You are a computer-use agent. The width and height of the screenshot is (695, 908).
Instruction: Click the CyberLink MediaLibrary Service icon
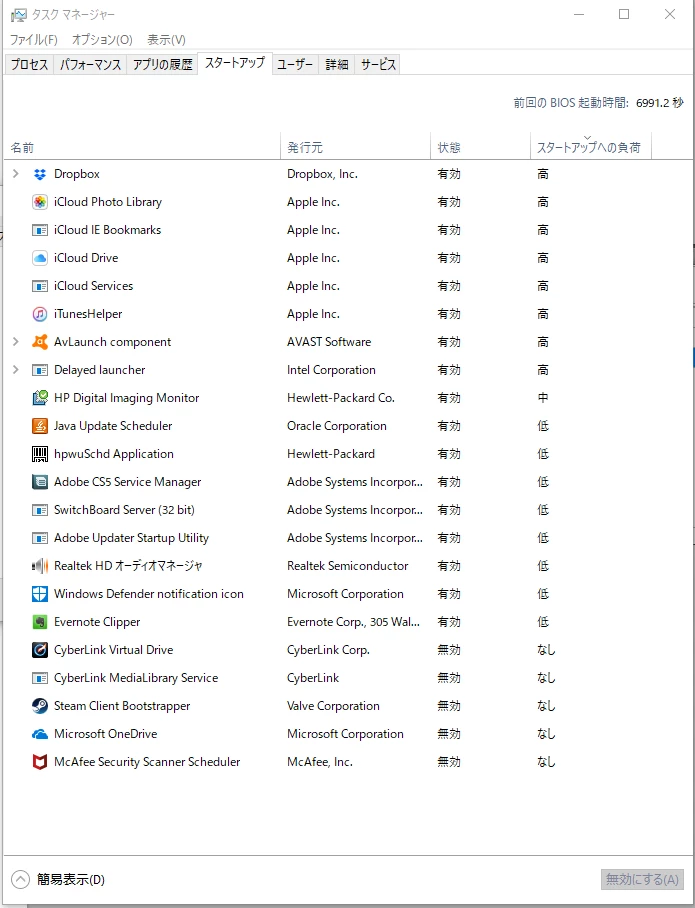point(39,678)
